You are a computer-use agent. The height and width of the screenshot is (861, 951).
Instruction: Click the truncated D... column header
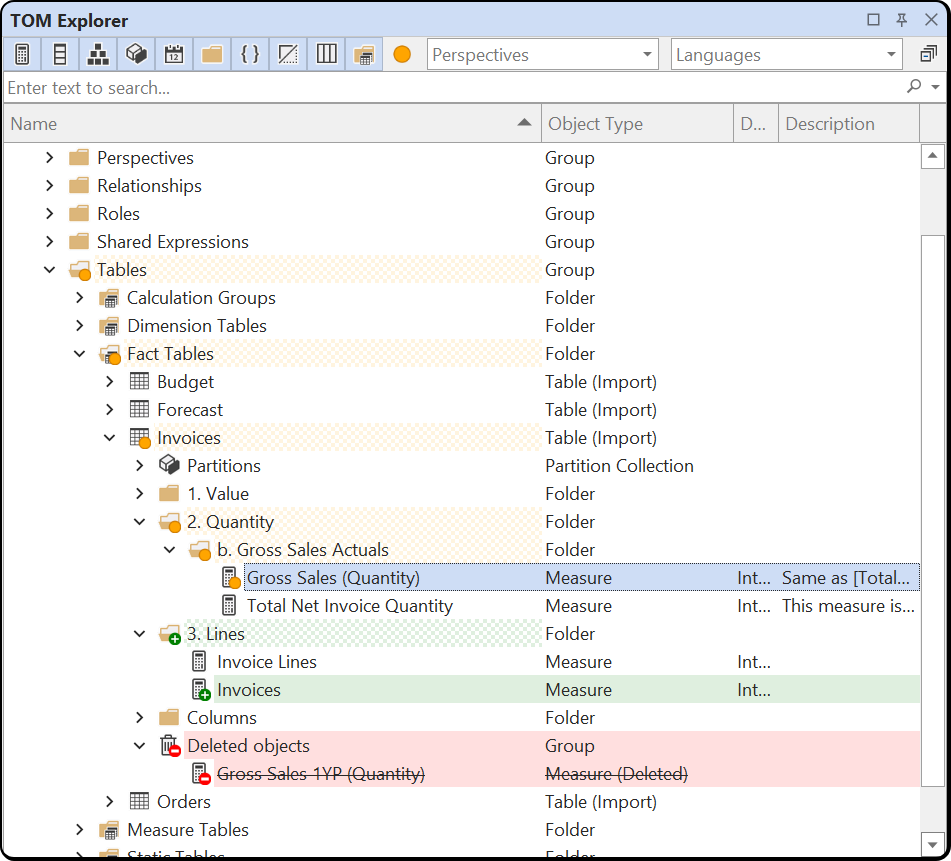tap(756, 124)
